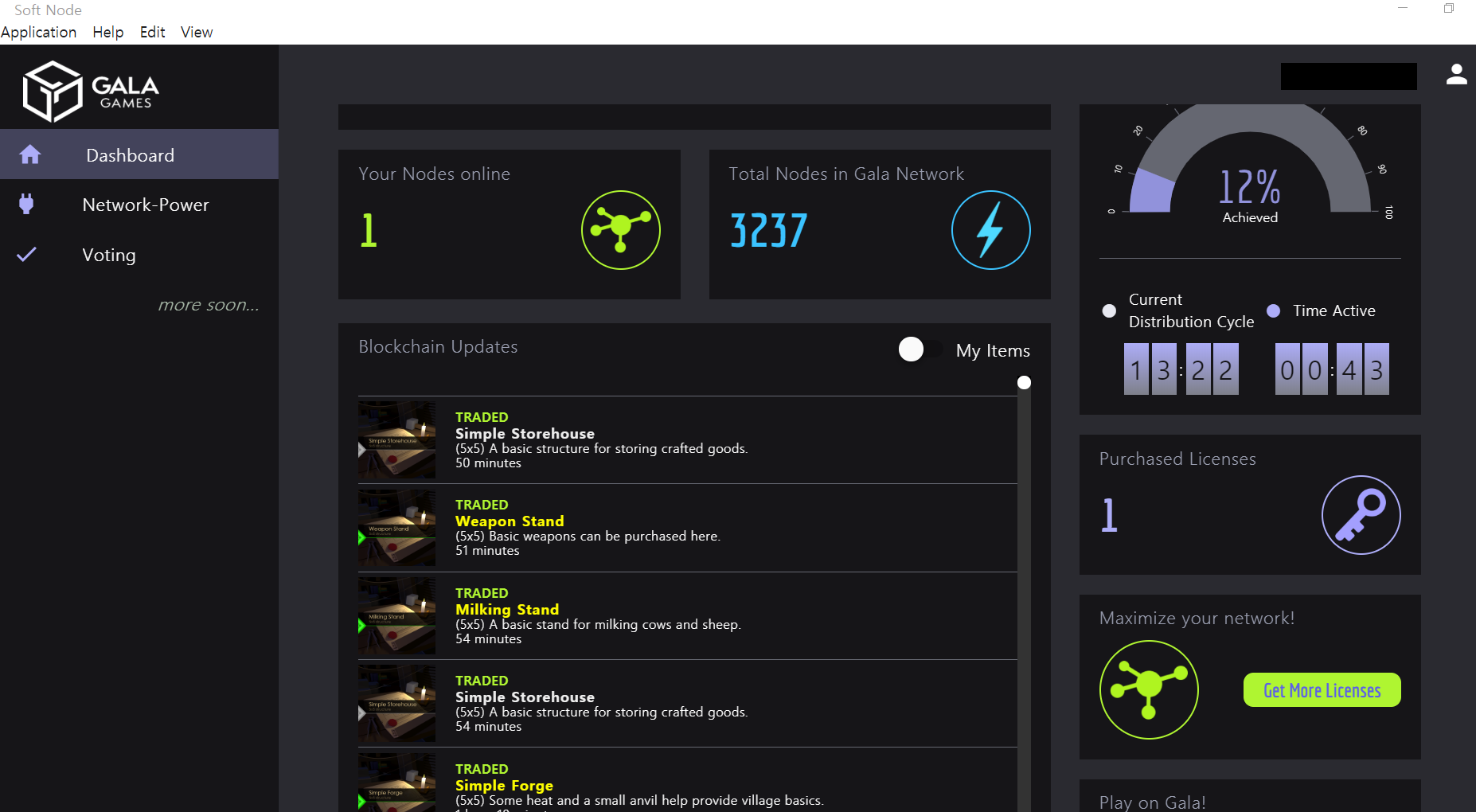The image size is (1476, 812).
Task: Click the blue lightning bolt network icon
Action: pos(991,230)
